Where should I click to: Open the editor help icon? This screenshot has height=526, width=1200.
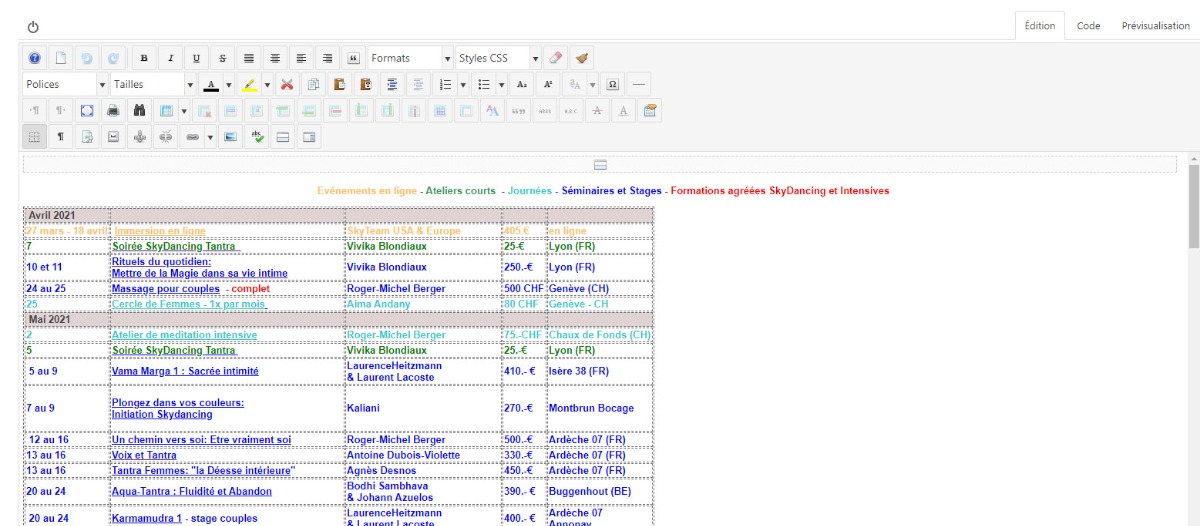tap(34, 58)
